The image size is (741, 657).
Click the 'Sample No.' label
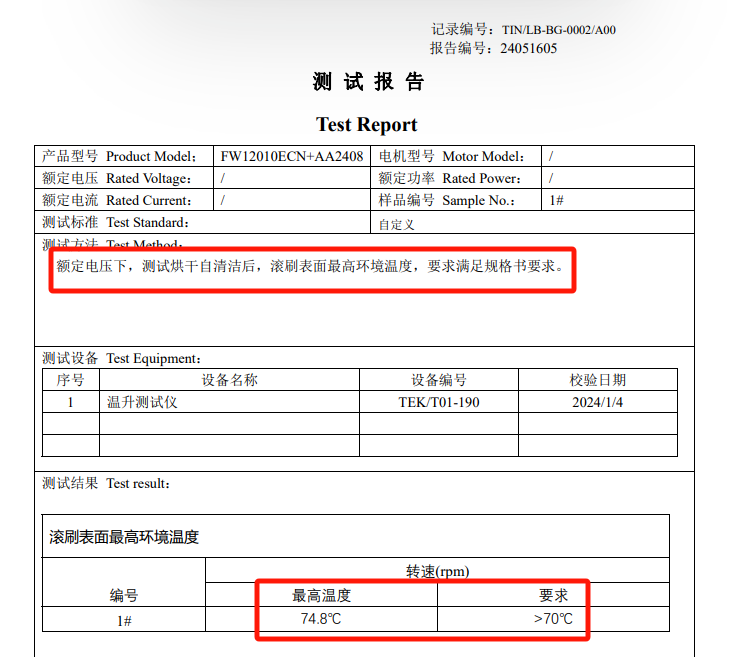point(446,200)
